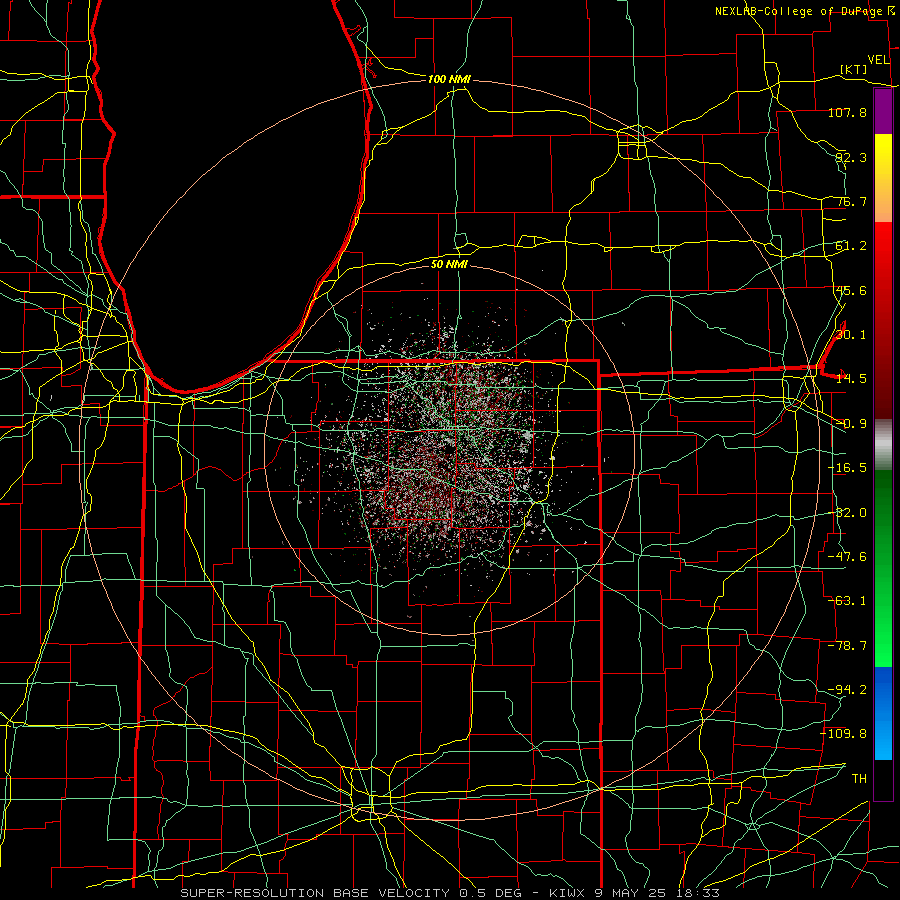Select the -94.2 scale value
Viewport: 900px width, 900px height.
pos(847,690)
